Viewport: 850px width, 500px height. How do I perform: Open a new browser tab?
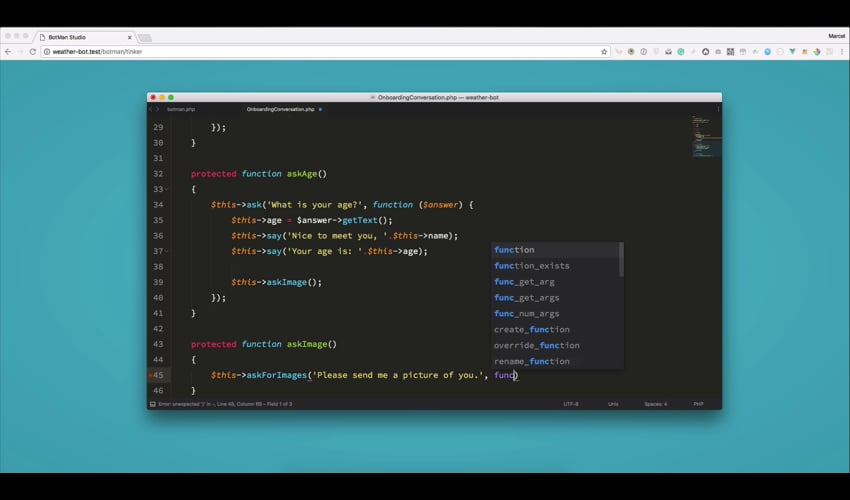point(145,37)
